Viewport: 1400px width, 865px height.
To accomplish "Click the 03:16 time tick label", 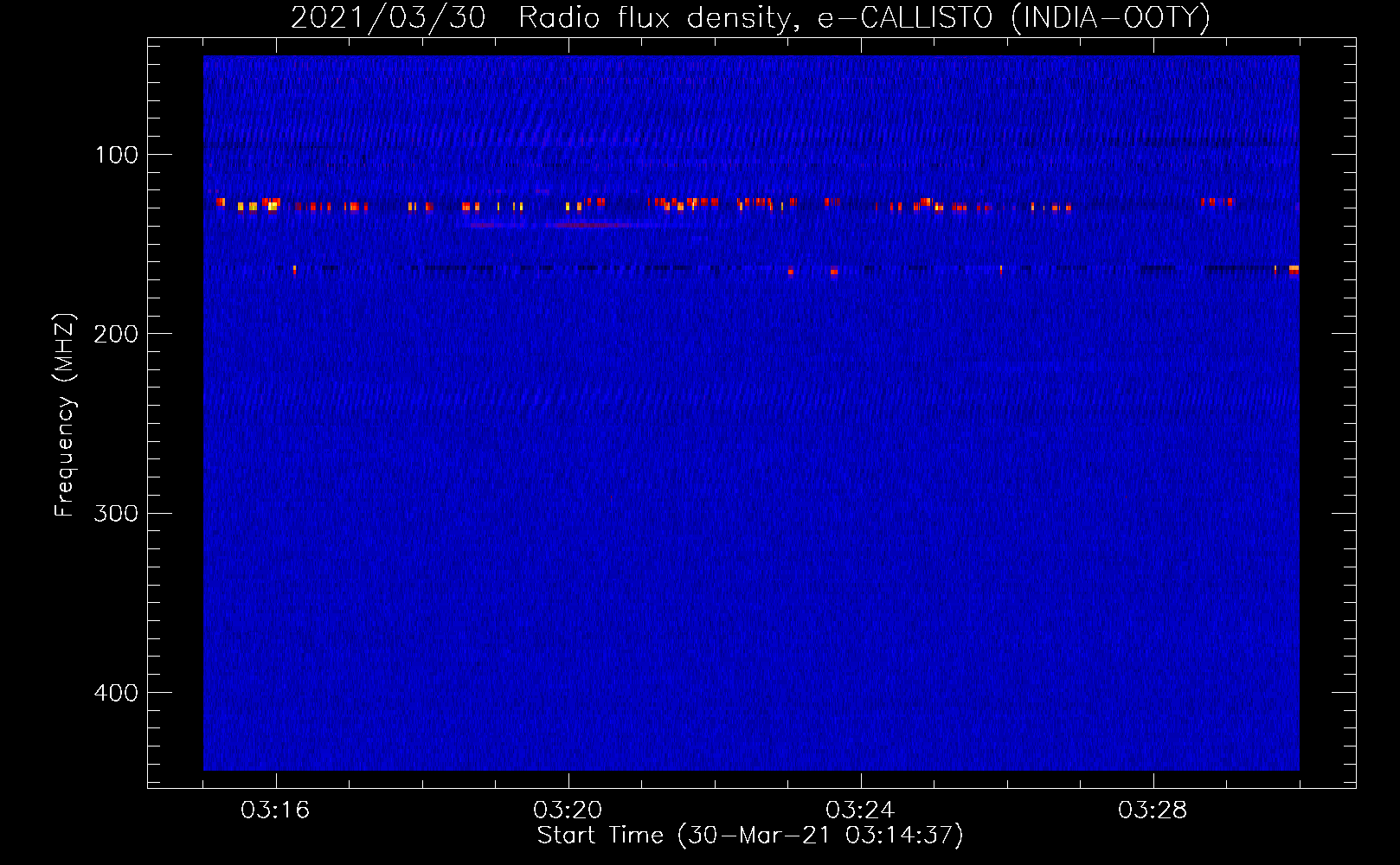I will (x=275, y=811).
